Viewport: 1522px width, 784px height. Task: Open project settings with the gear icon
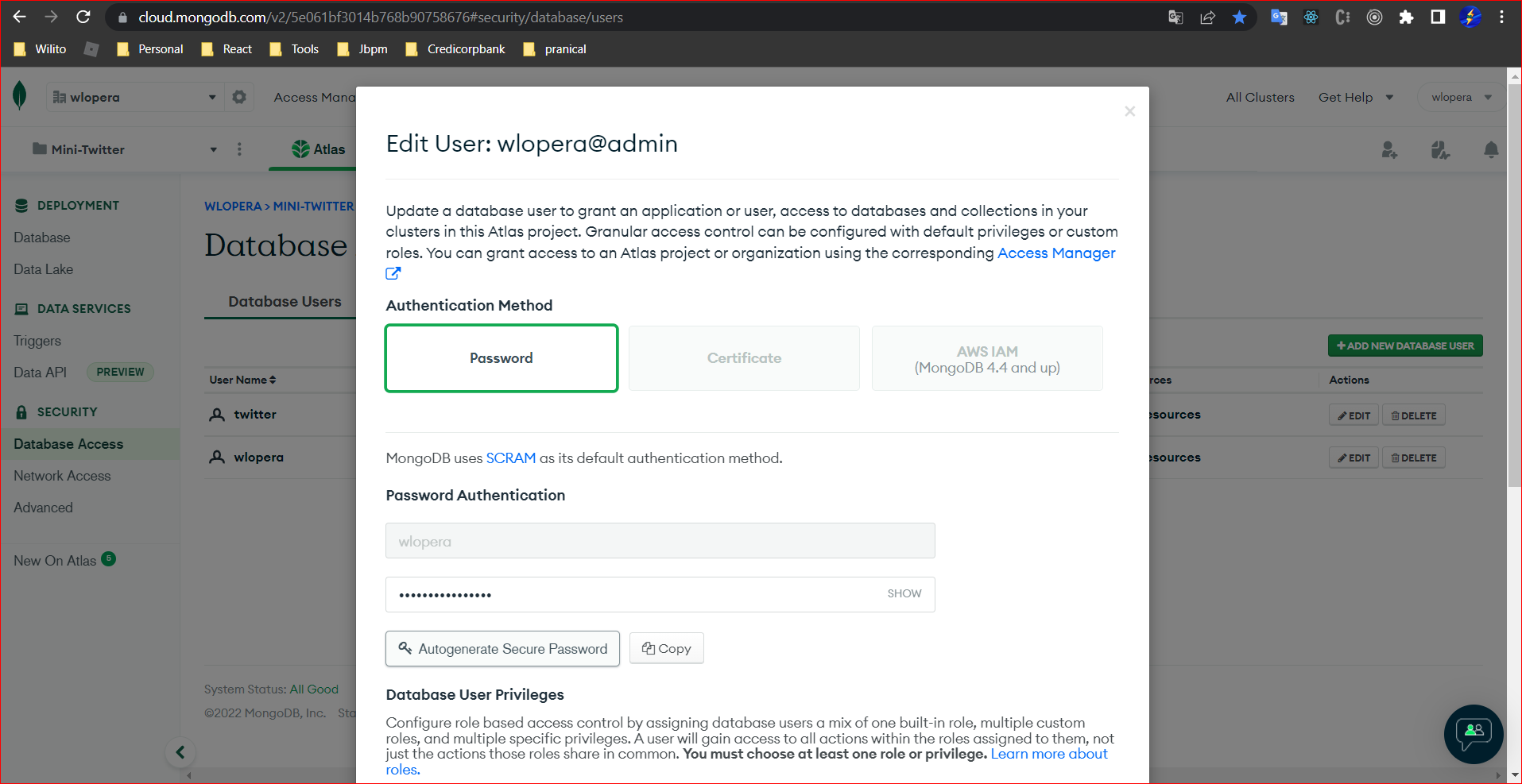(x=239, y=96)
